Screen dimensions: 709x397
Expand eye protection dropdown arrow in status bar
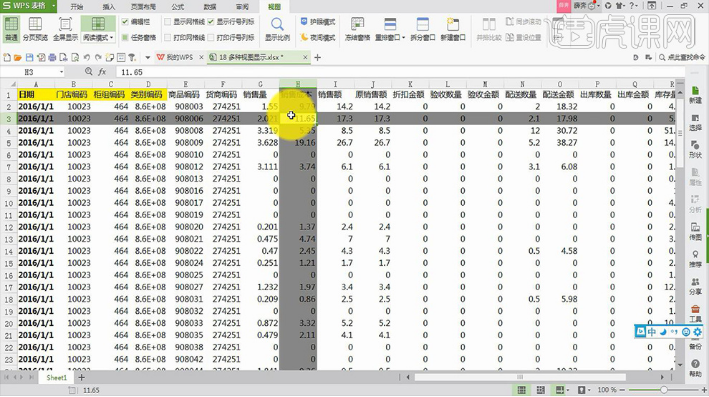(x=589, y=390)
